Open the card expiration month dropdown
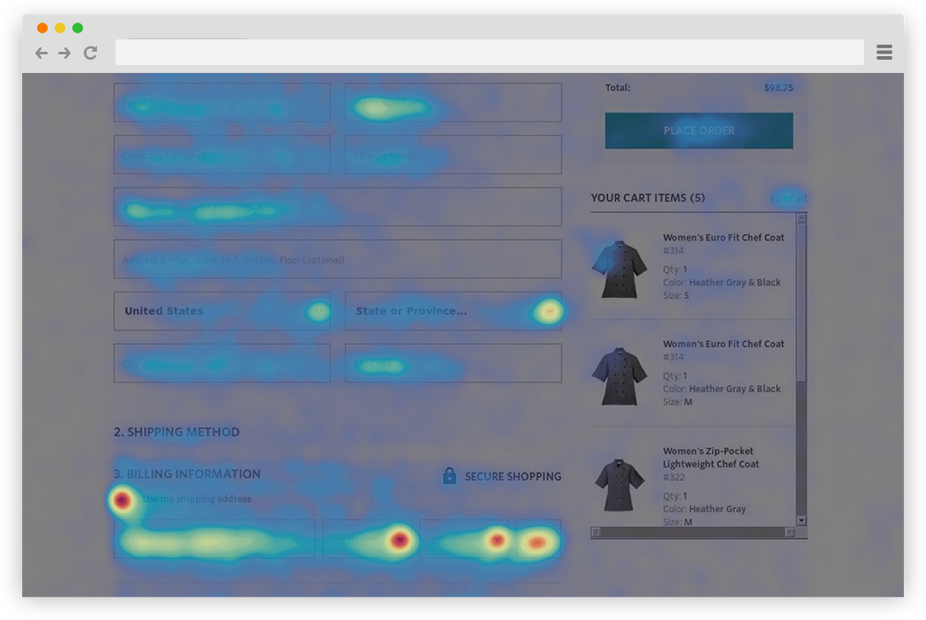This screenshot has height=620, width=926. 371,539
